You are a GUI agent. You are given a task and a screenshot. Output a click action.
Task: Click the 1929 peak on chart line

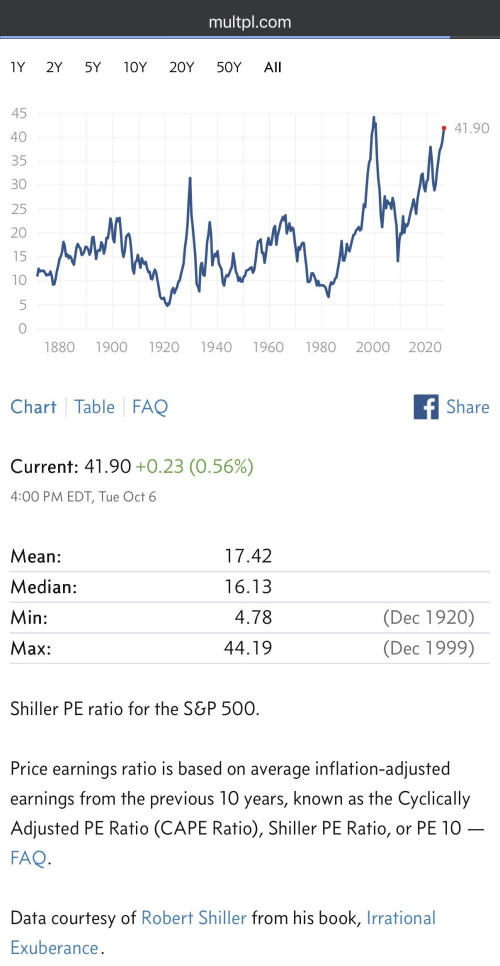(190, 178)
